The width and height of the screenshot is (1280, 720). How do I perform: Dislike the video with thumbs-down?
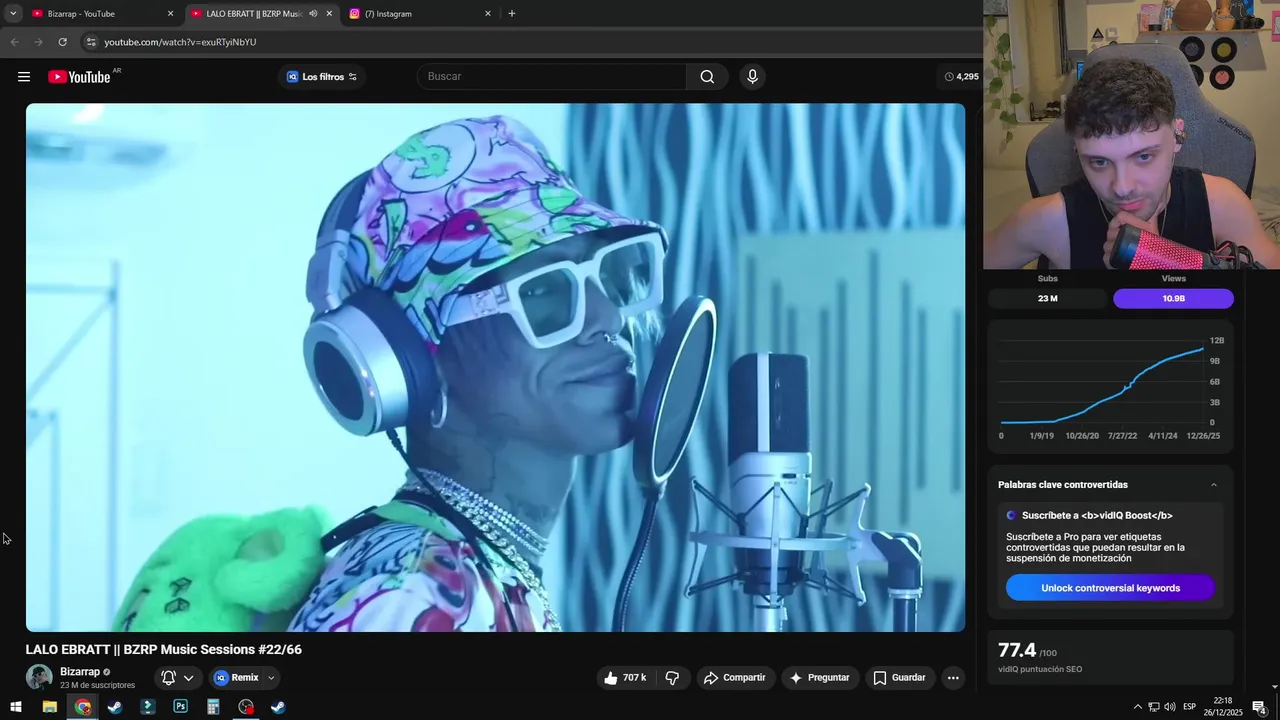click(x=672, y=678)
